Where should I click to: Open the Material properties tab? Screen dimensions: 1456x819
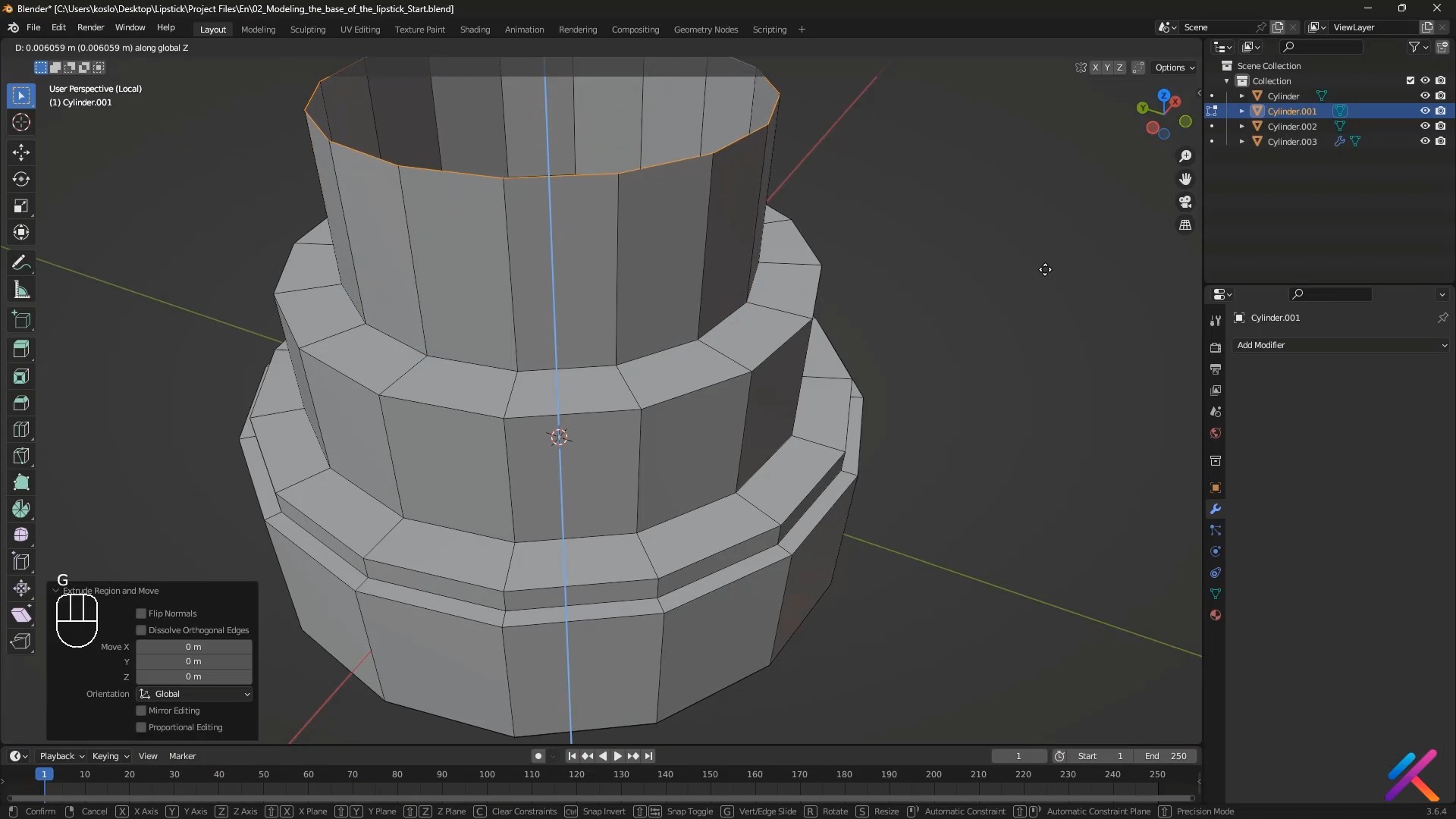[x=1216, y=615]
